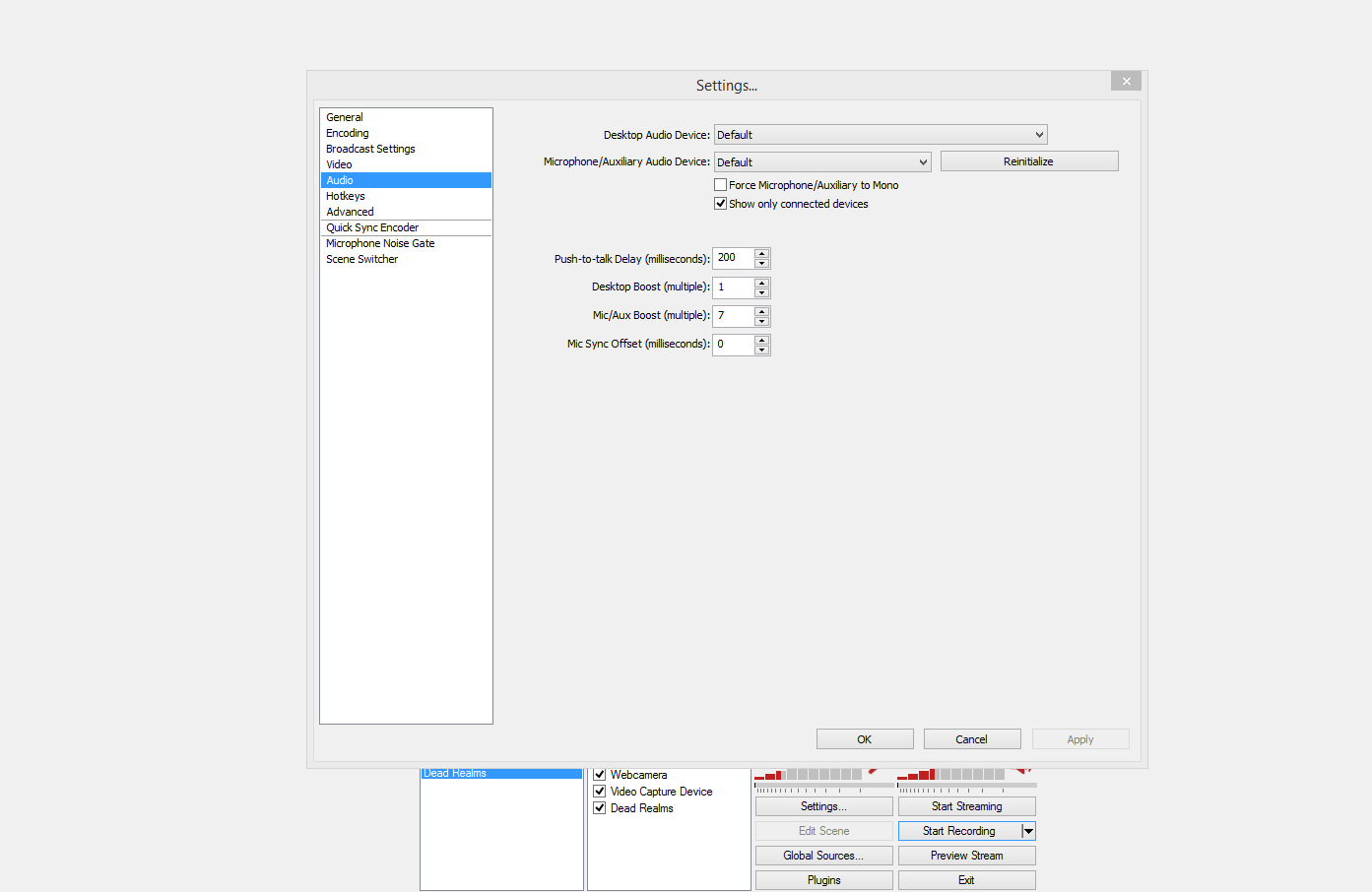
Task: Decrease Mic/Aux Boost with down arrow
Action: pos(761,321)
